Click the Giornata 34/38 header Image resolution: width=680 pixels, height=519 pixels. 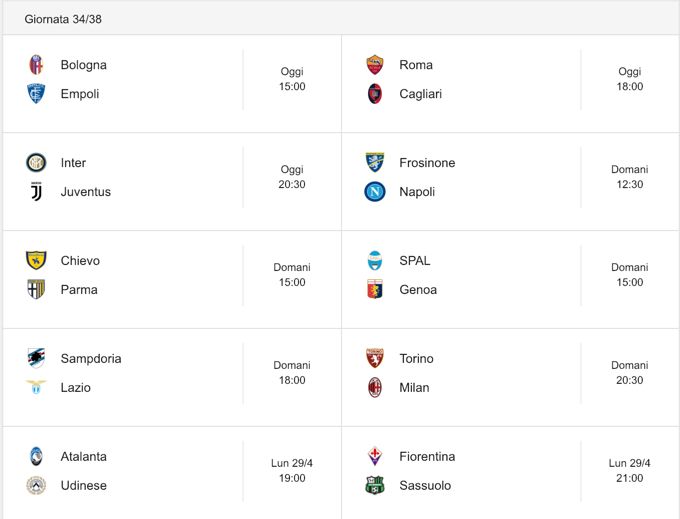click(x=63, y=19)
